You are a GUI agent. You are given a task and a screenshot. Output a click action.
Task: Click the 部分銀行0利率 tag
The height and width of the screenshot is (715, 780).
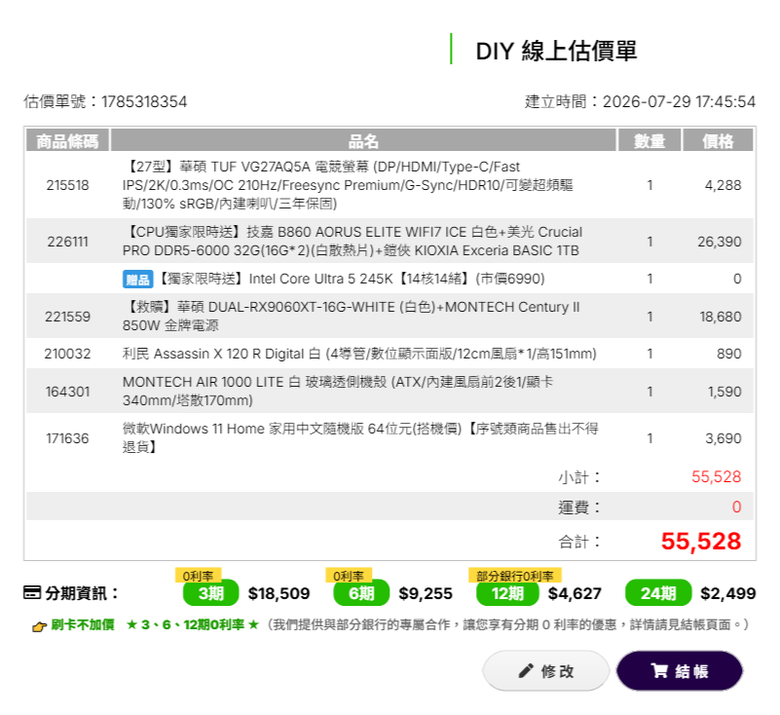click(x=515, y=576)
